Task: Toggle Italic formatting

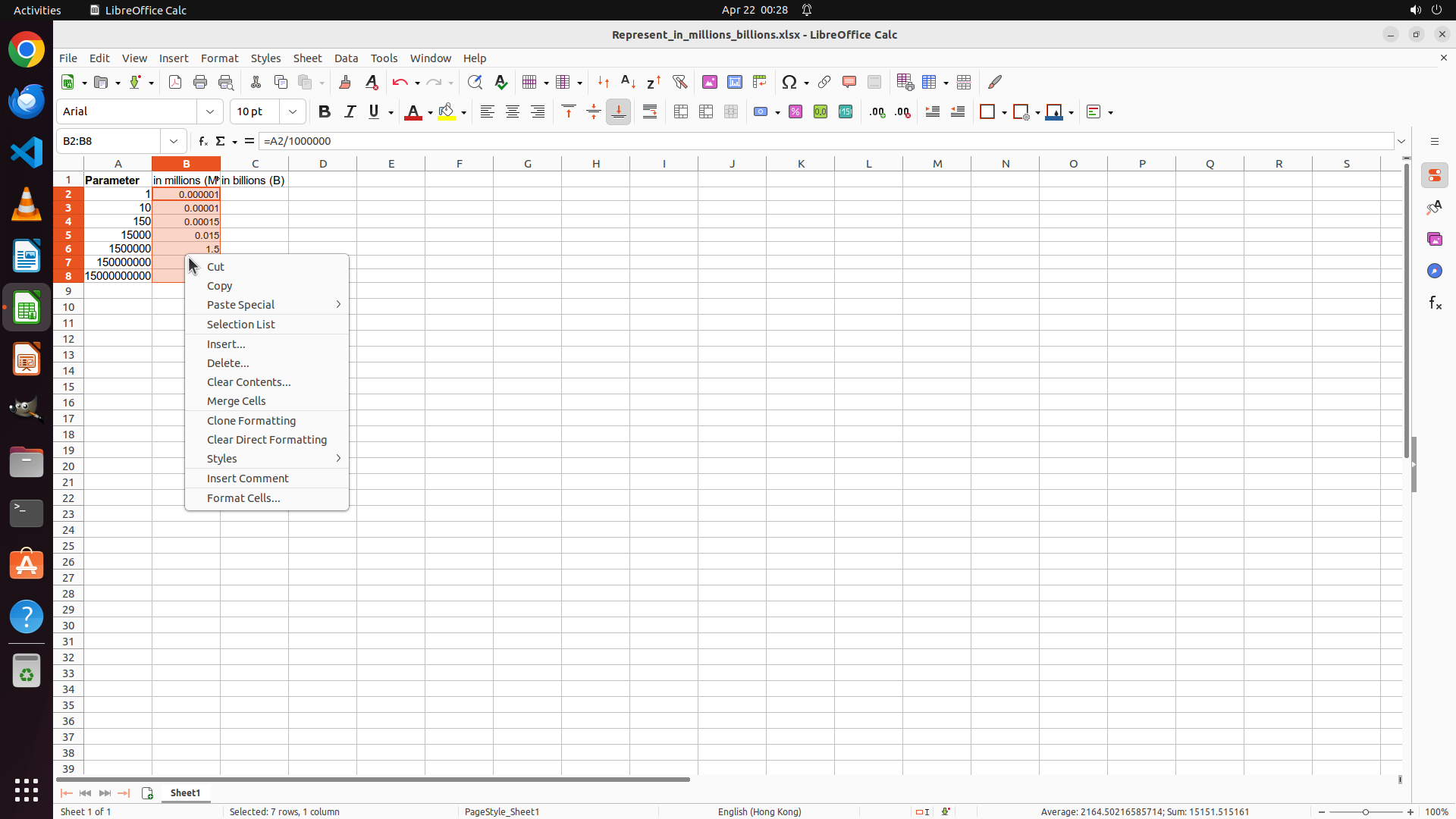Action: tap(350, 112)
